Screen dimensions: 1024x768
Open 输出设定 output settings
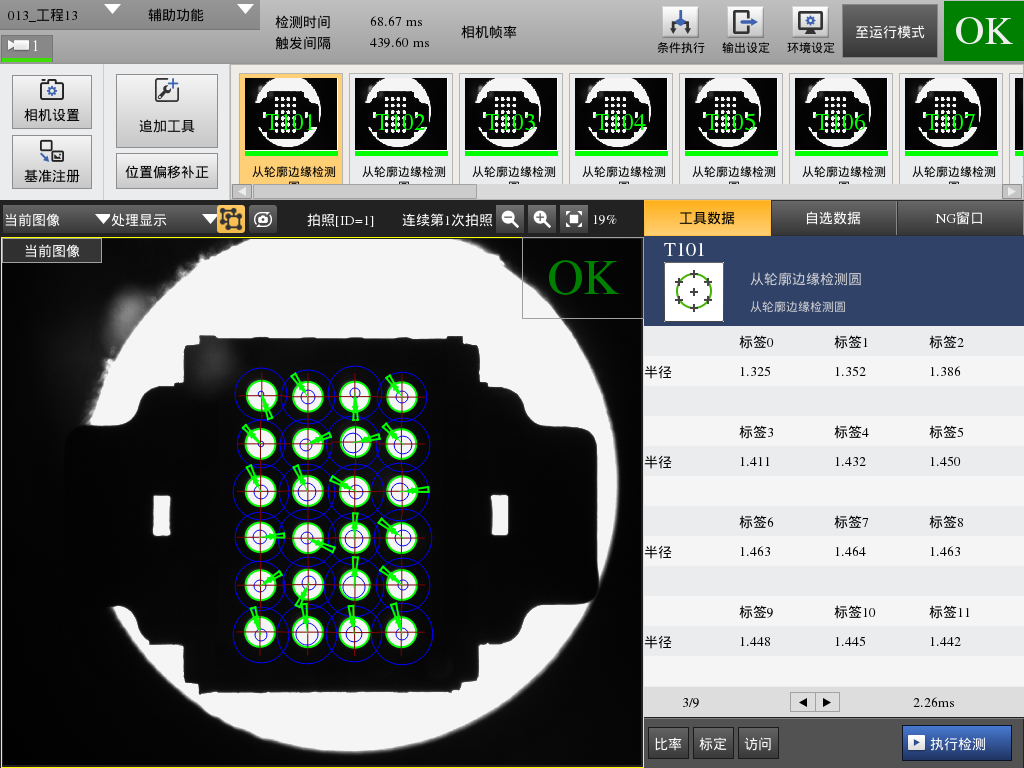pyautogui.click(x=745, y=30)
